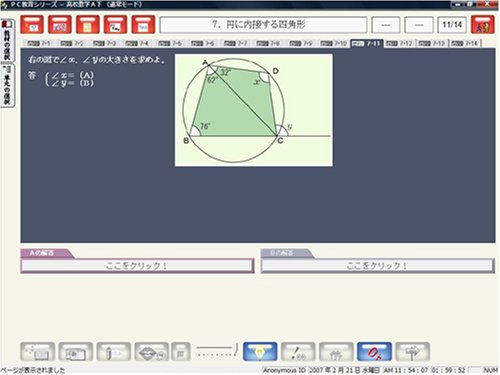The height and width of the screenshot is (375, 500).
Task: Click the lips speech icon button
Action: (x=152, y=352)
